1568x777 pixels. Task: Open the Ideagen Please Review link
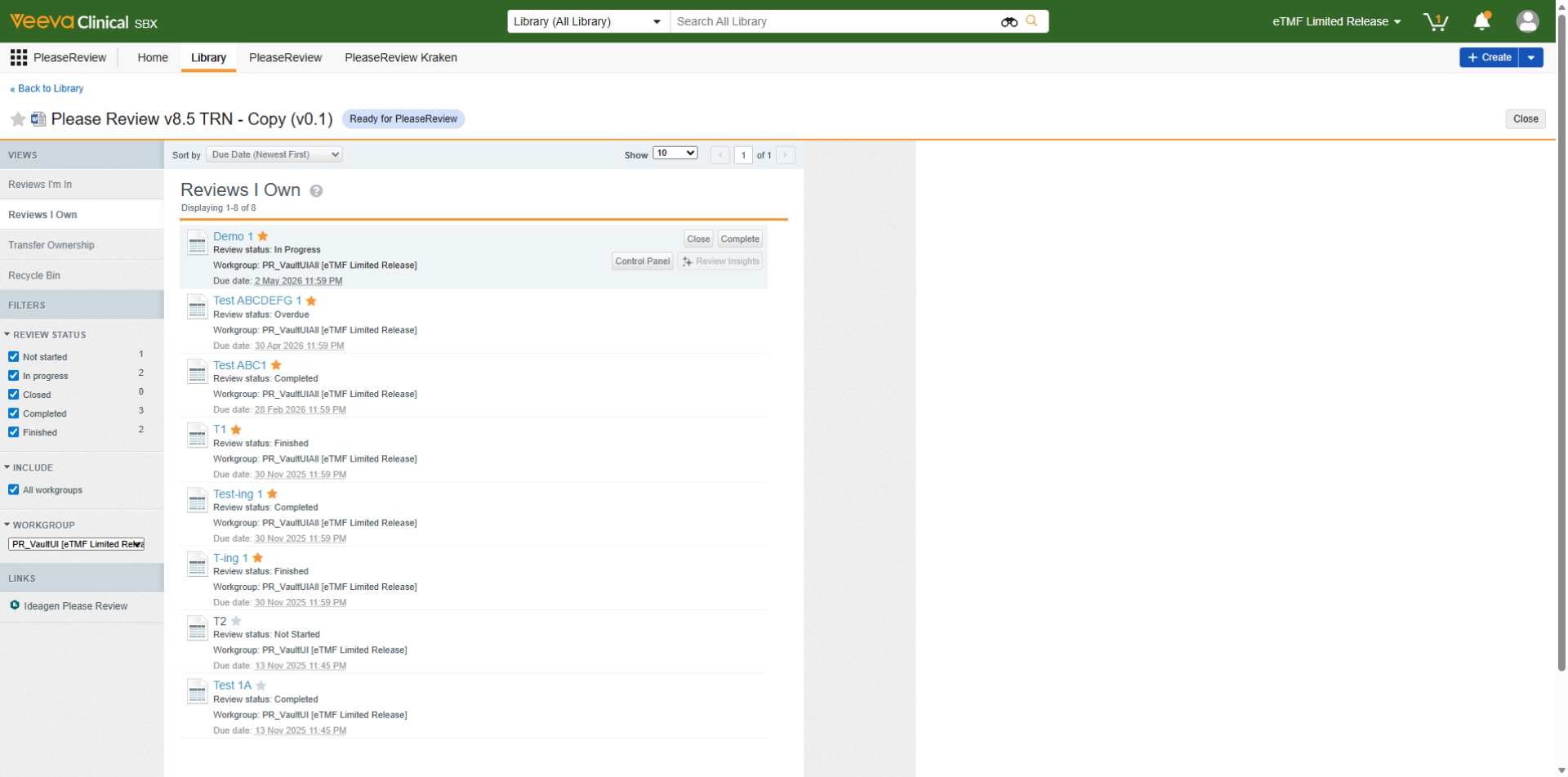point(76,606)
